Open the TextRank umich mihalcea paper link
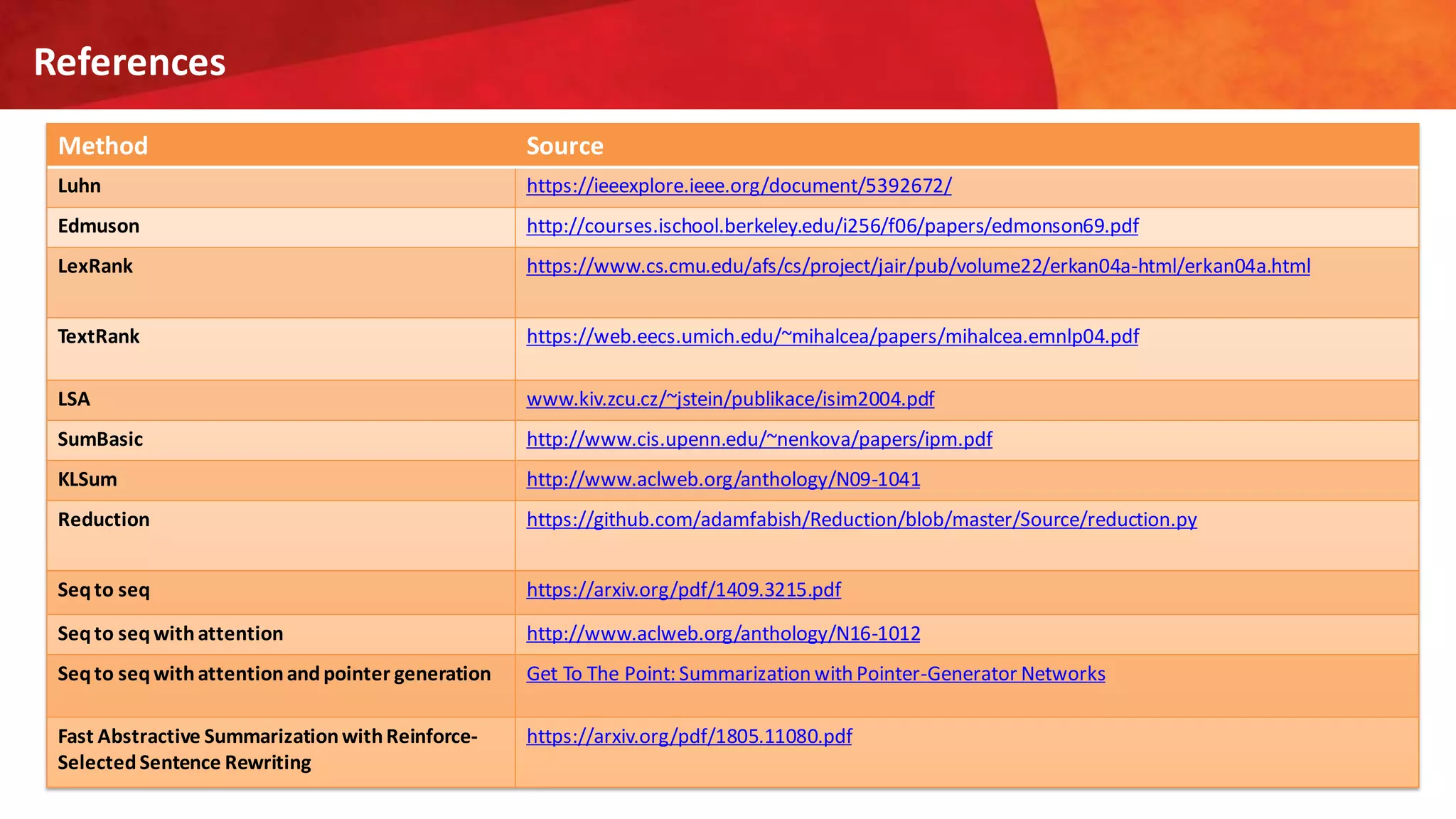1456x819 pixels. pyautogui.click(x=833, y=336)
